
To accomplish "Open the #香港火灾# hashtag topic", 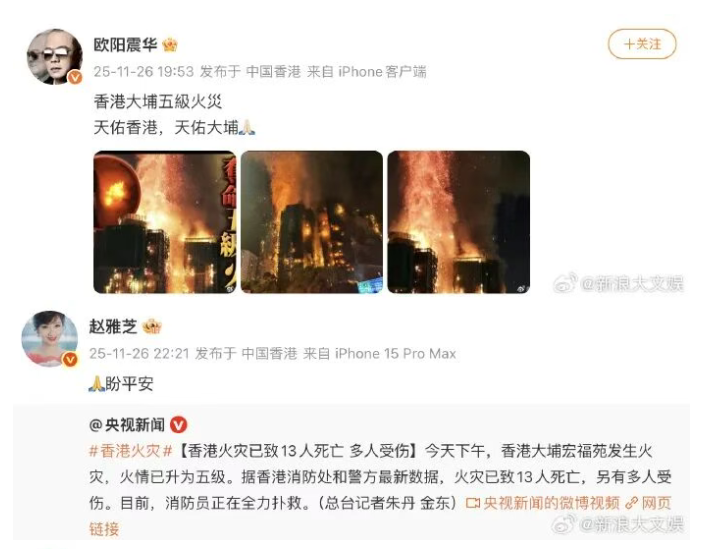I will [130, 450].
